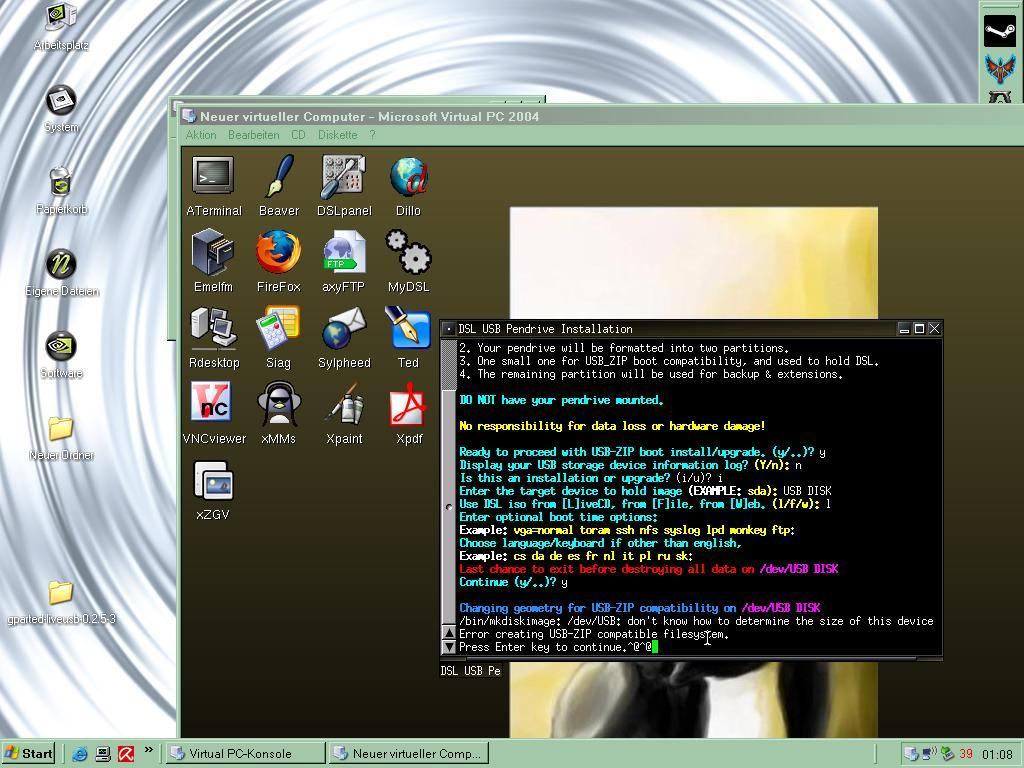Open the Diskette menu
Viewport: 1024px width, 768px height.
click(338, 135)
